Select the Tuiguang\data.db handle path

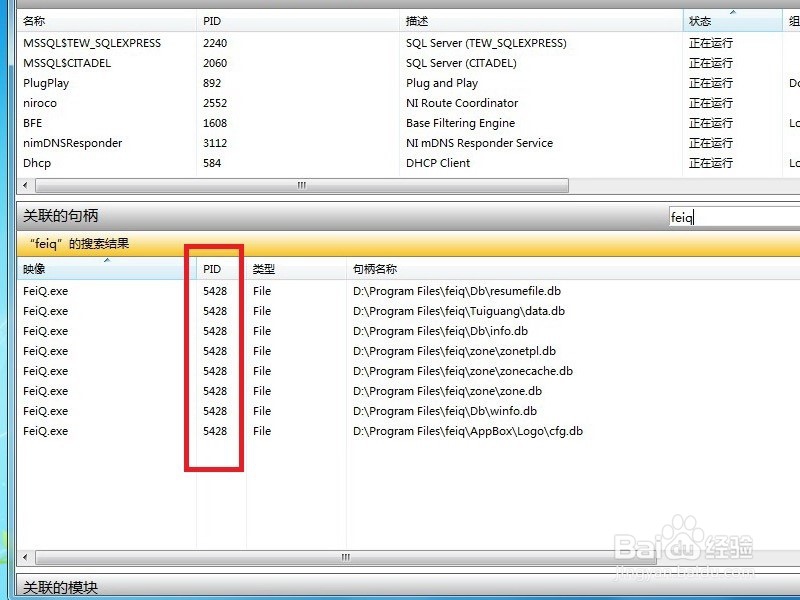coord(459,311)
